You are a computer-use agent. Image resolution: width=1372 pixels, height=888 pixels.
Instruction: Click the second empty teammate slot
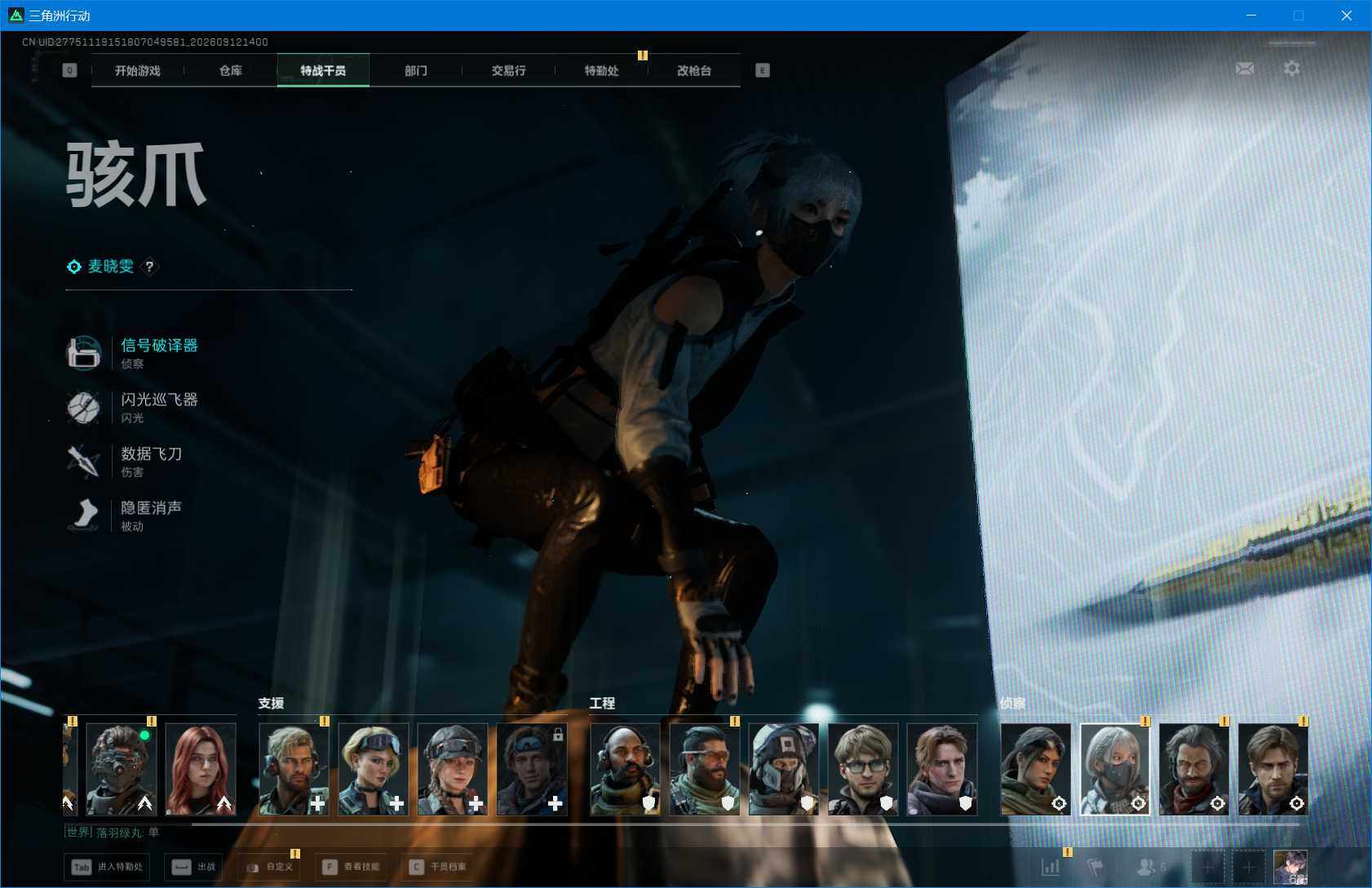coord(1248,867)
